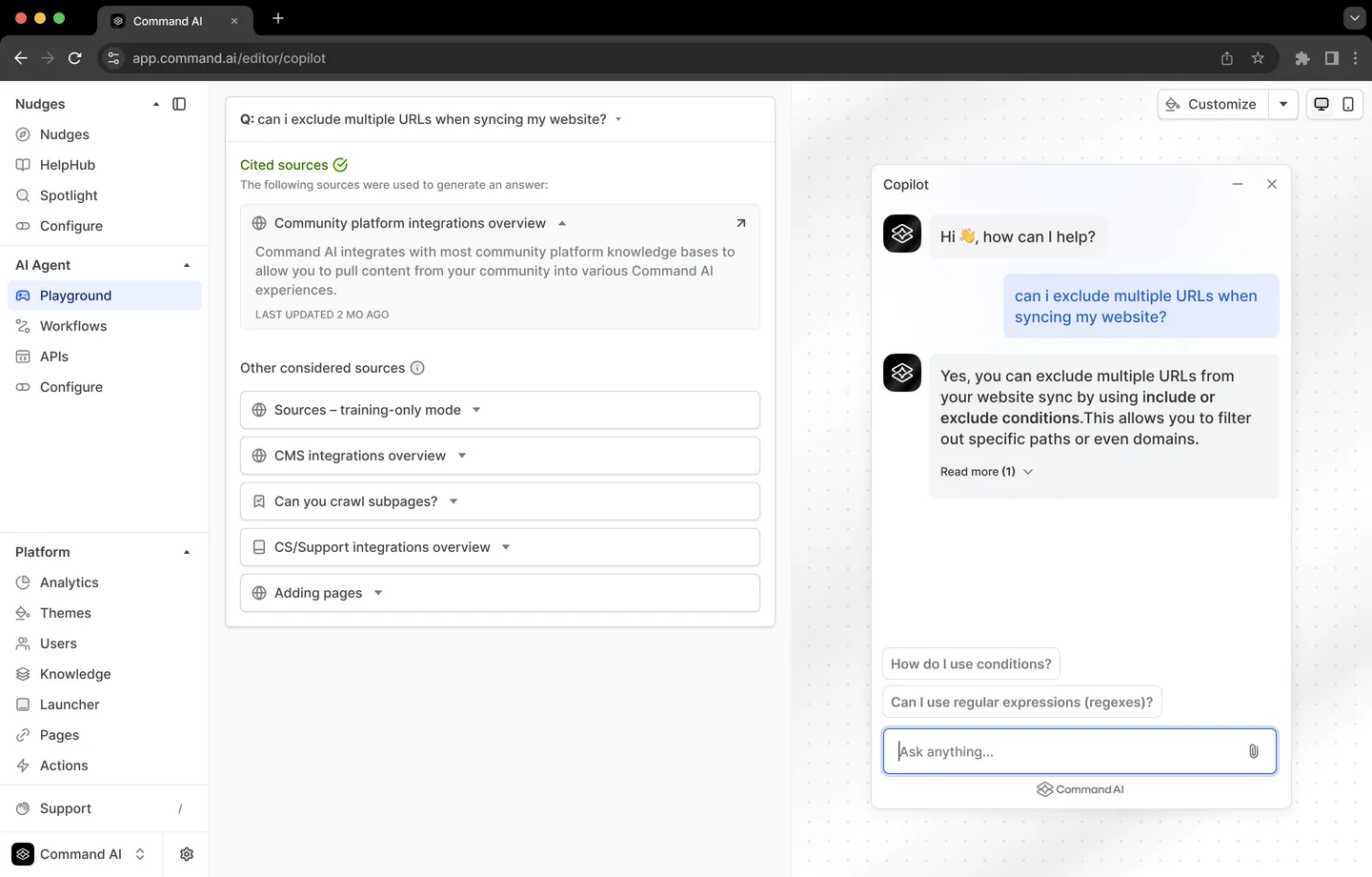The image size is (1372, 877).
Task: Open a new browser tab
Action: point(278,18)
